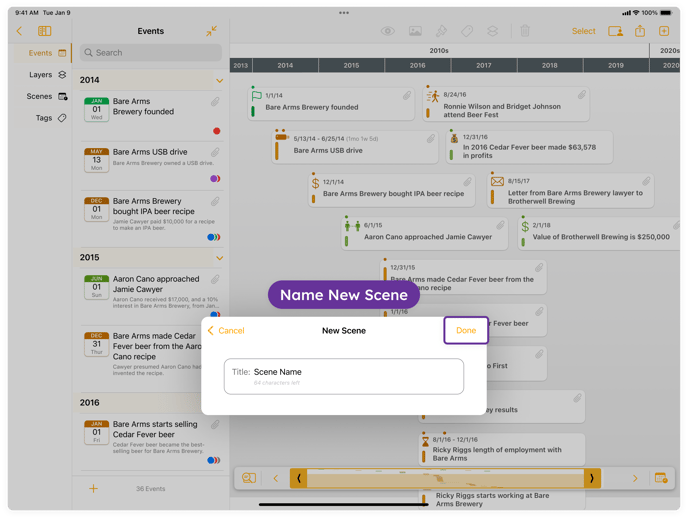Click the tag icon in toolbar
The width and height of the screenshot is (688, 519).
click(x=467, y=31)
